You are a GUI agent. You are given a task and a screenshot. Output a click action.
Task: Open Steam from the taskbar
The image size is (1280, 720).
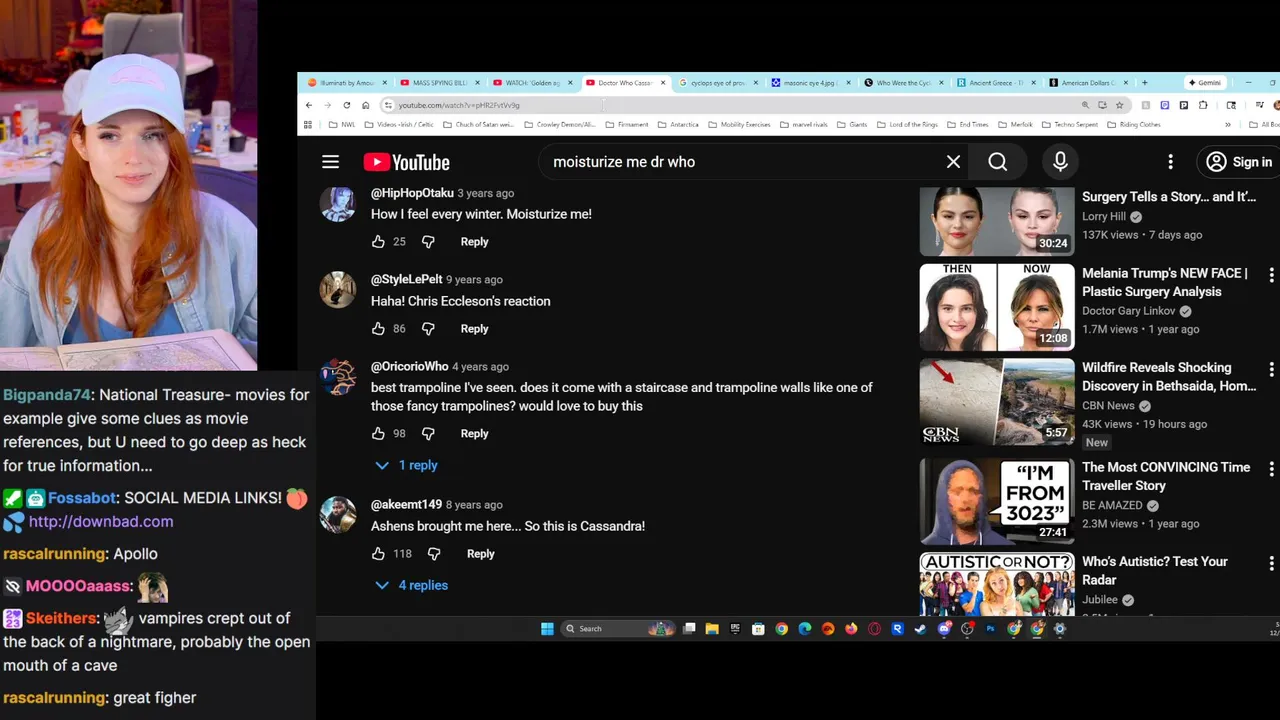920,629
